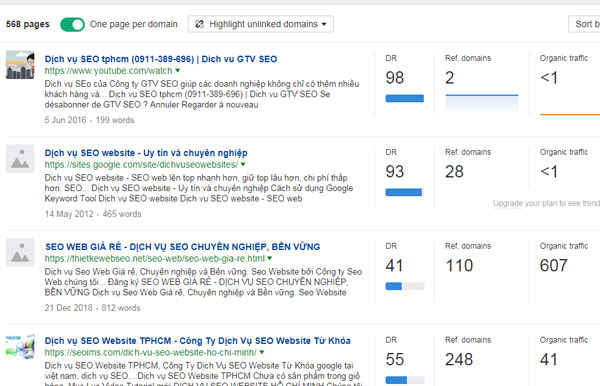Click the DR bar under value 41
The height and width of the screenshot is (386, 600).
(x=404, y=286)
